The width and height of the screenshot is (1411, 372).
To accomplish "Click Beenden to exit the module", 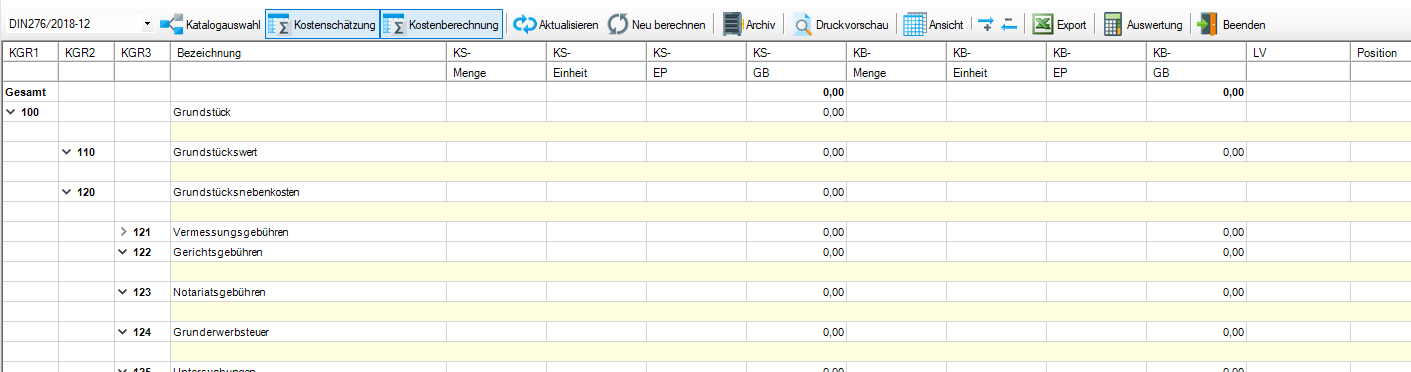I will (x=1231, y=24).
